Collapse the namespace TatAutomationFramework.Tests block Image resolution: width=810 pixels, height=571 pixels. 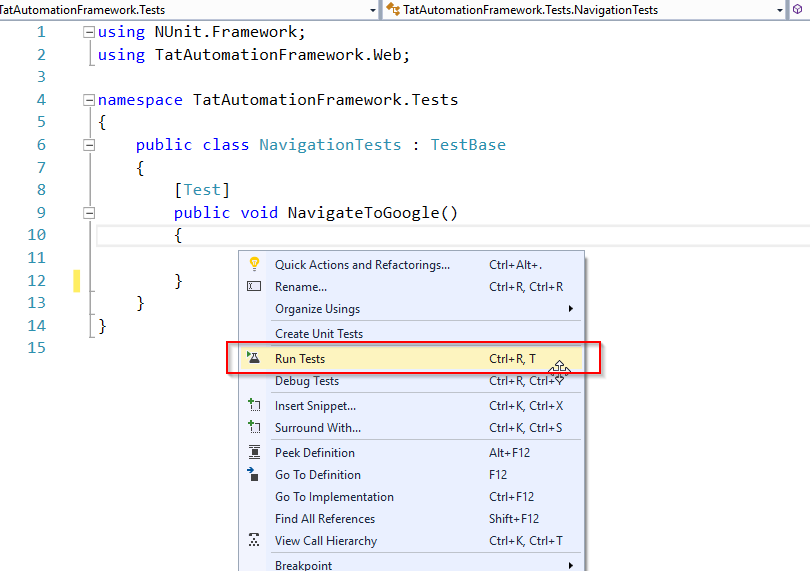(x=89, y=100)
